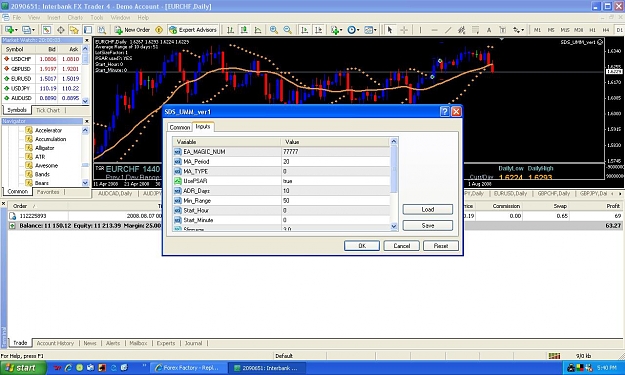Select the text label tool
Viewport: 625px width, 375px height.
(502, 30)
